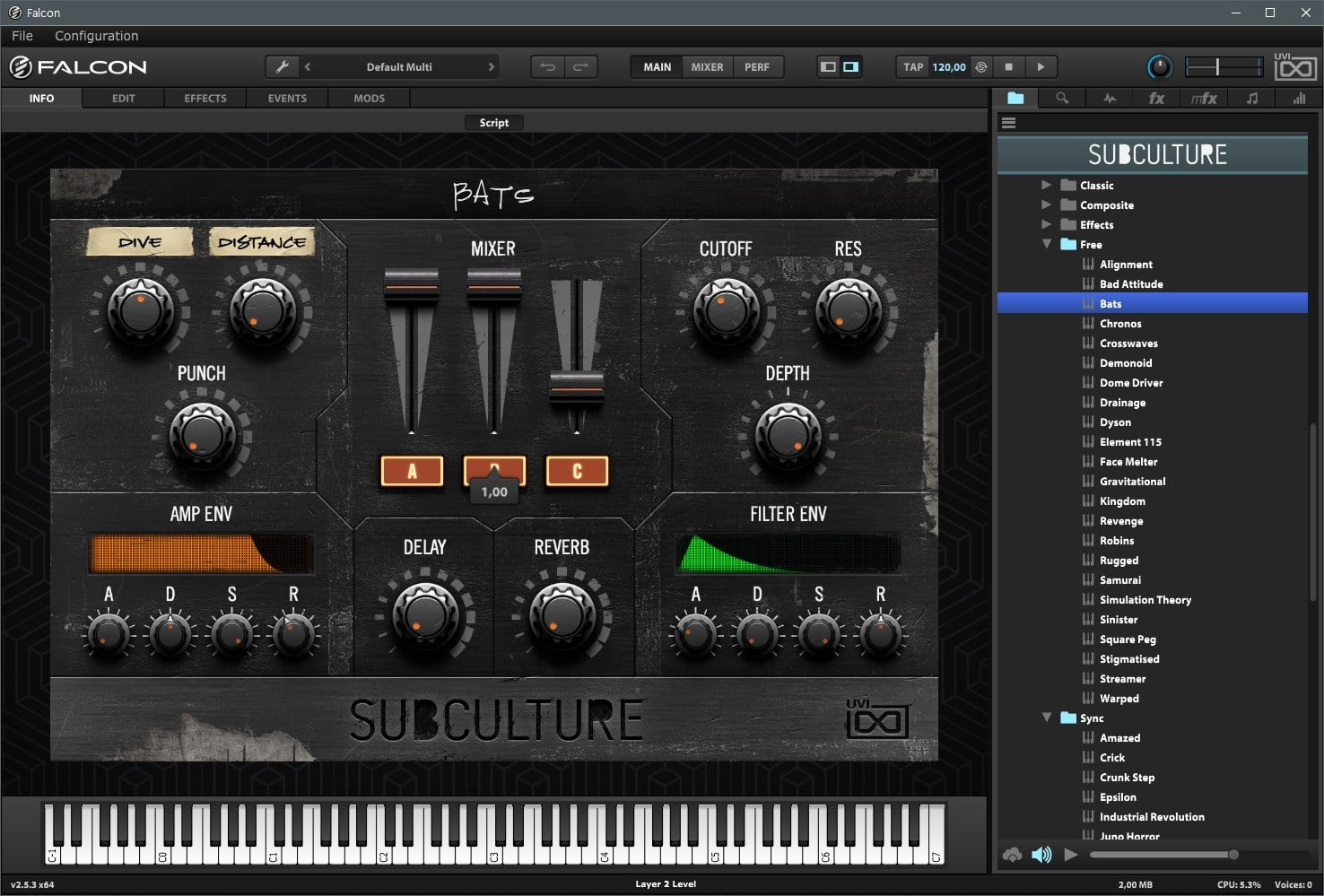Click the cloud download icon in preview bar
The height and width of the screenshot is (896, 1324).
(x=1012, y=855)
